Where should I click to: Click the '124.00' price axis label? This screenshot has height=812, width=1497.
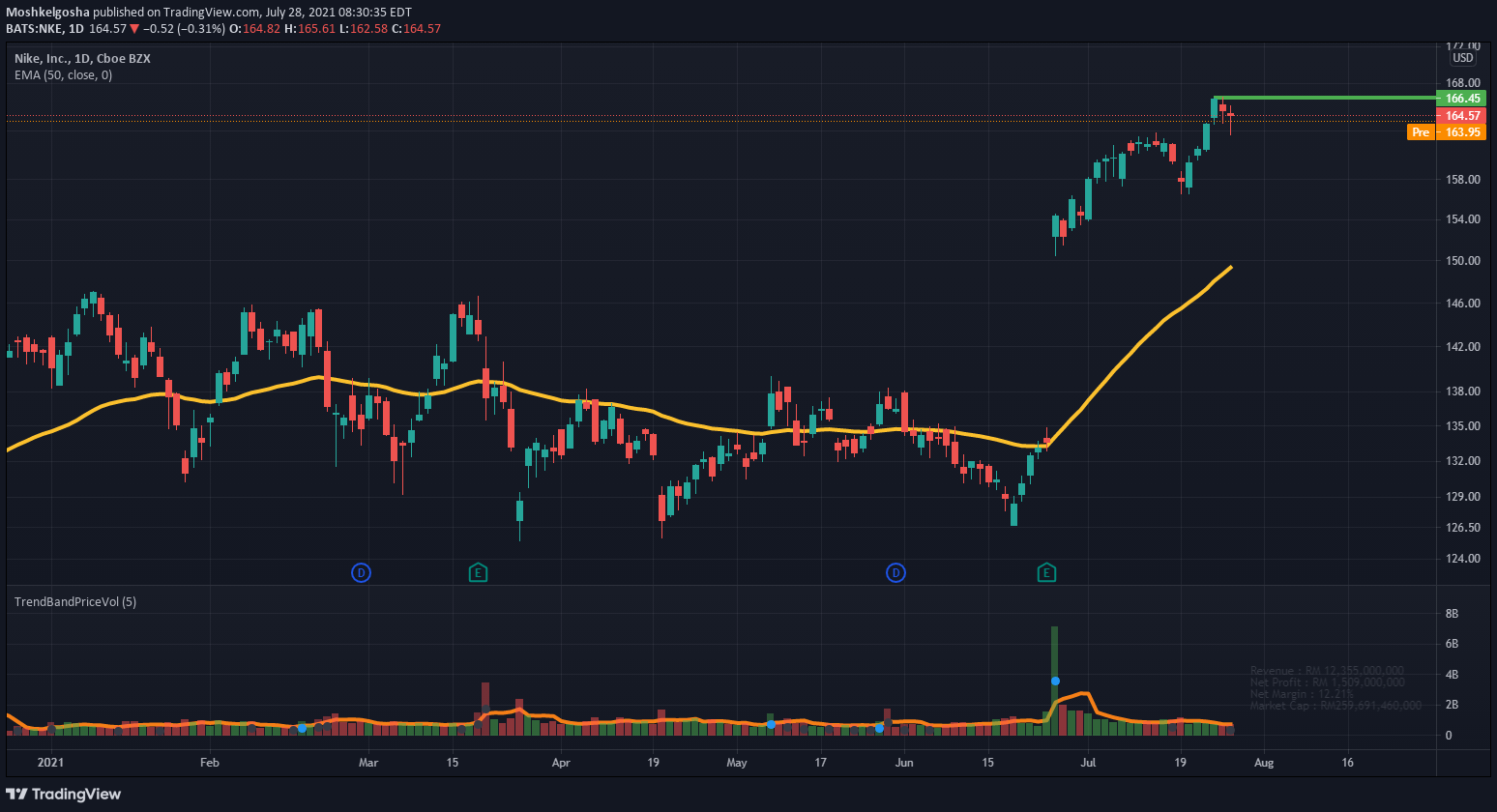click(1463, 559)
